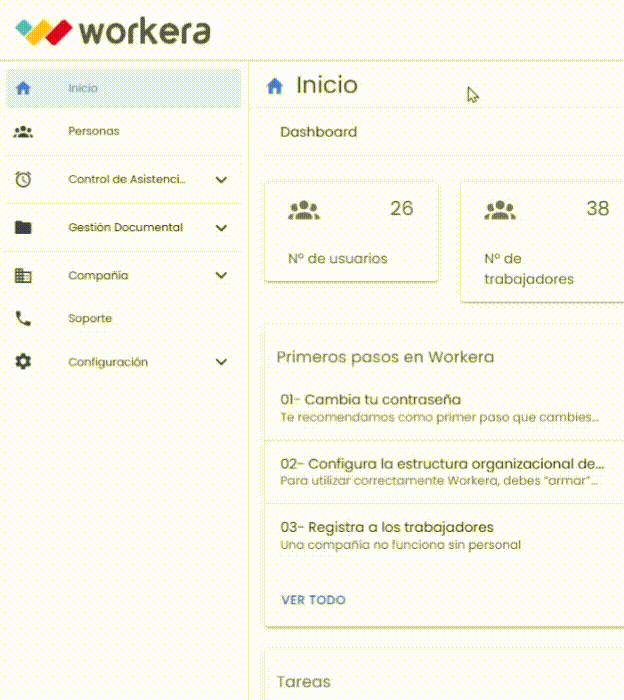The width and height of the screenshot is (624, 700).
Task: Open the Compañía menu item
Action: [x=124, y=275]
